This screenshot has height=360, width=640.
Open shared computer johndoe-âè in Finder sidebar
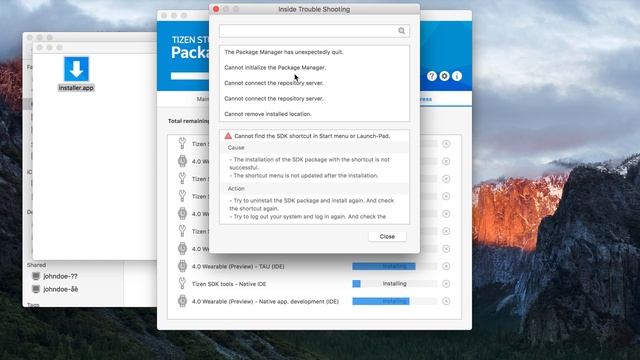(x=60, y=289)
